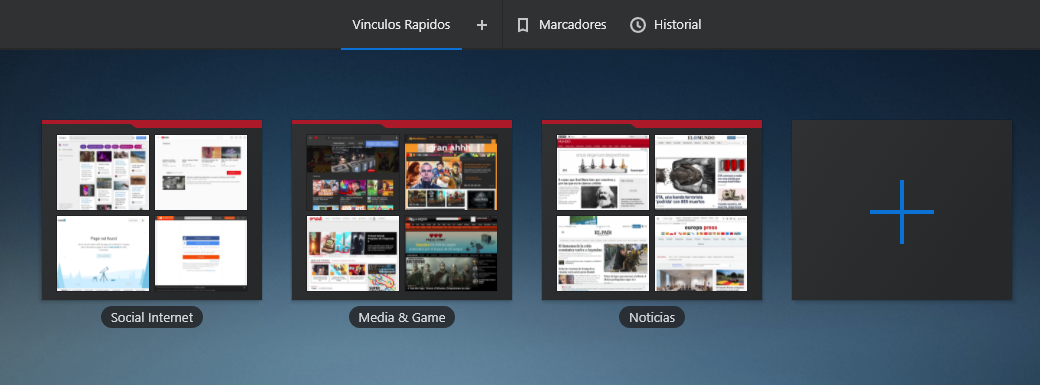
Task: Select the Noticias label
Action: click(652, 317)
